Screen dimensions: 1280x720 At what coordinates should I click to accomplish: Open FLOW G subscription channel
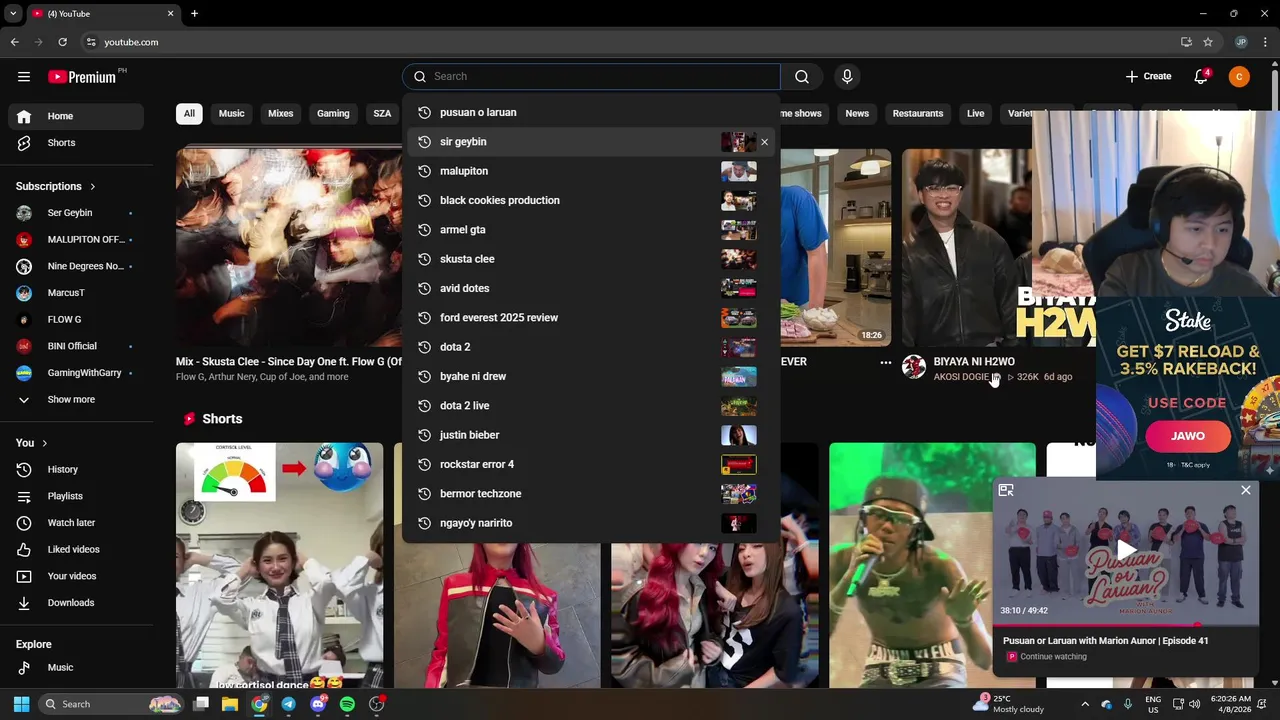point(76,320)
